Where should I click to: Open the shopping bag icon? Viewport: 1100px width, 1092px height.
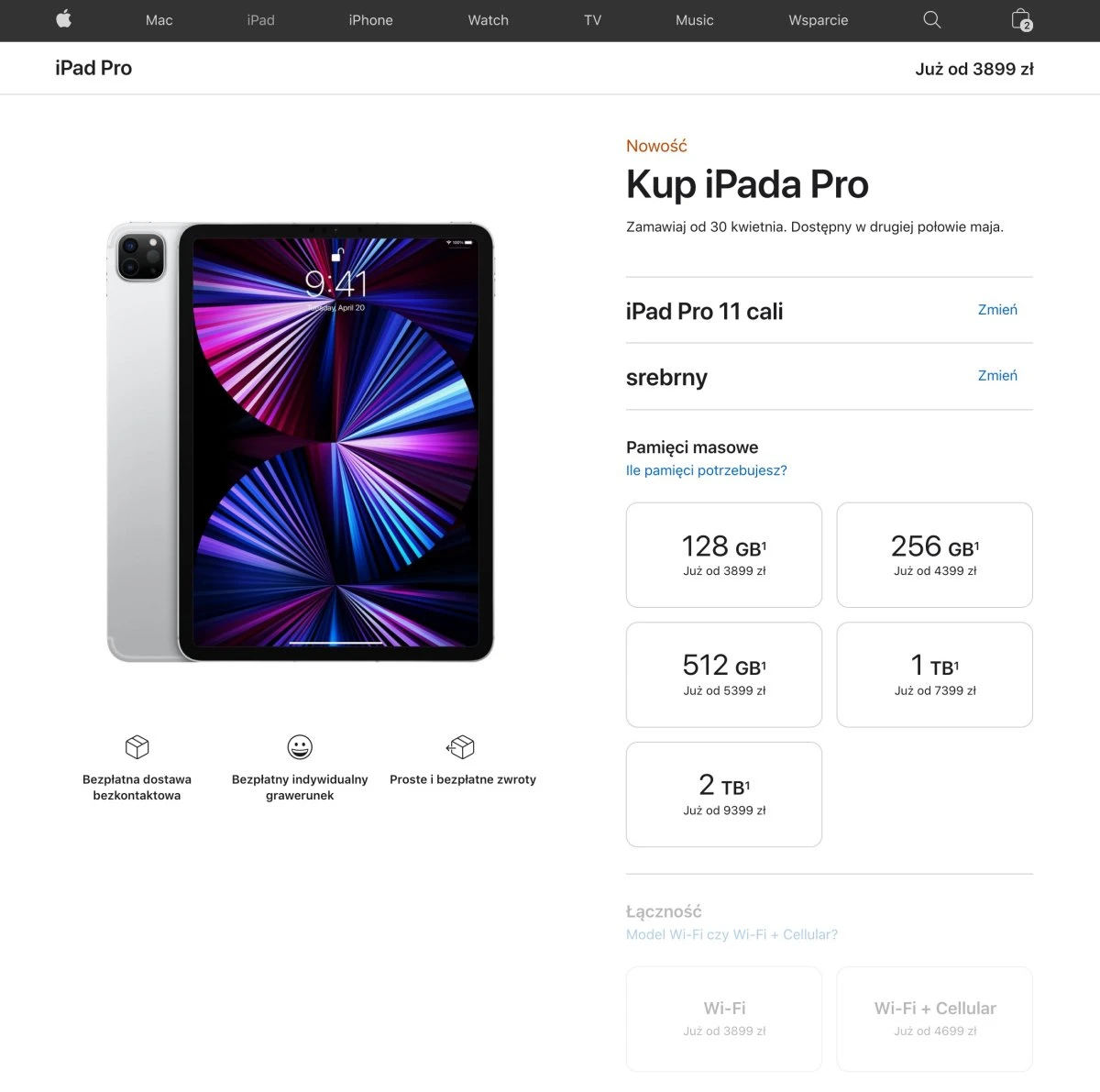tap(1020, 19)
